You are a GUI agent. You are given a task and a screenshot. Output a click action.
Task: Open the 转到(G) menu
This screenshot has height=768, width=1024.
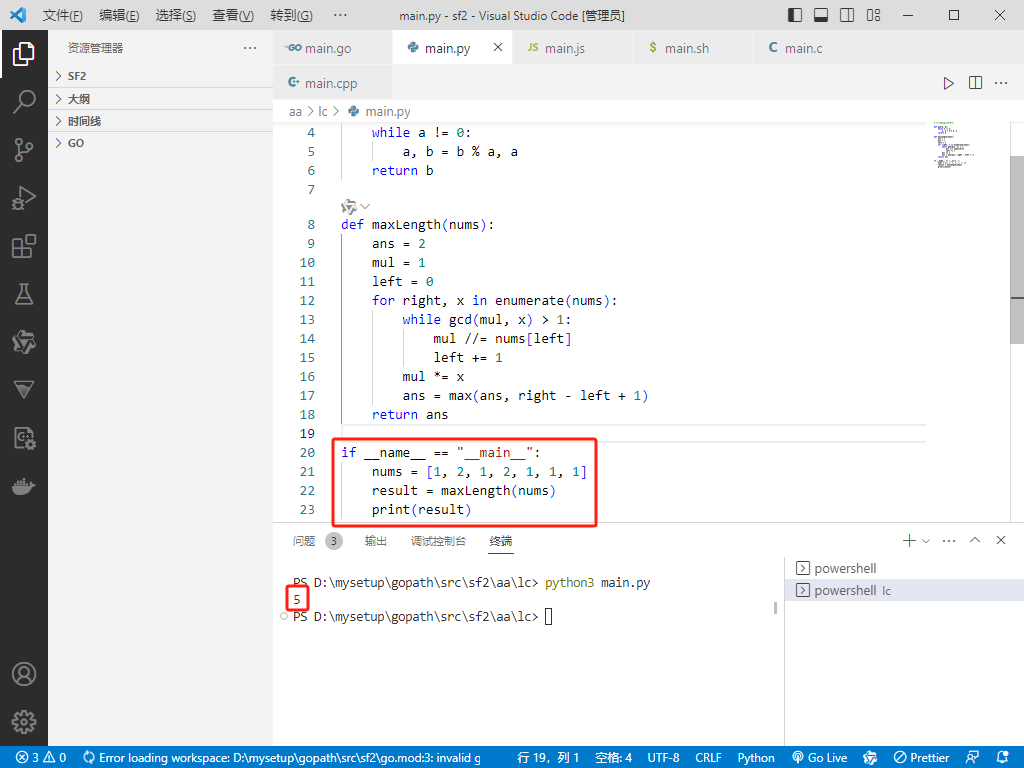[291, 16]
